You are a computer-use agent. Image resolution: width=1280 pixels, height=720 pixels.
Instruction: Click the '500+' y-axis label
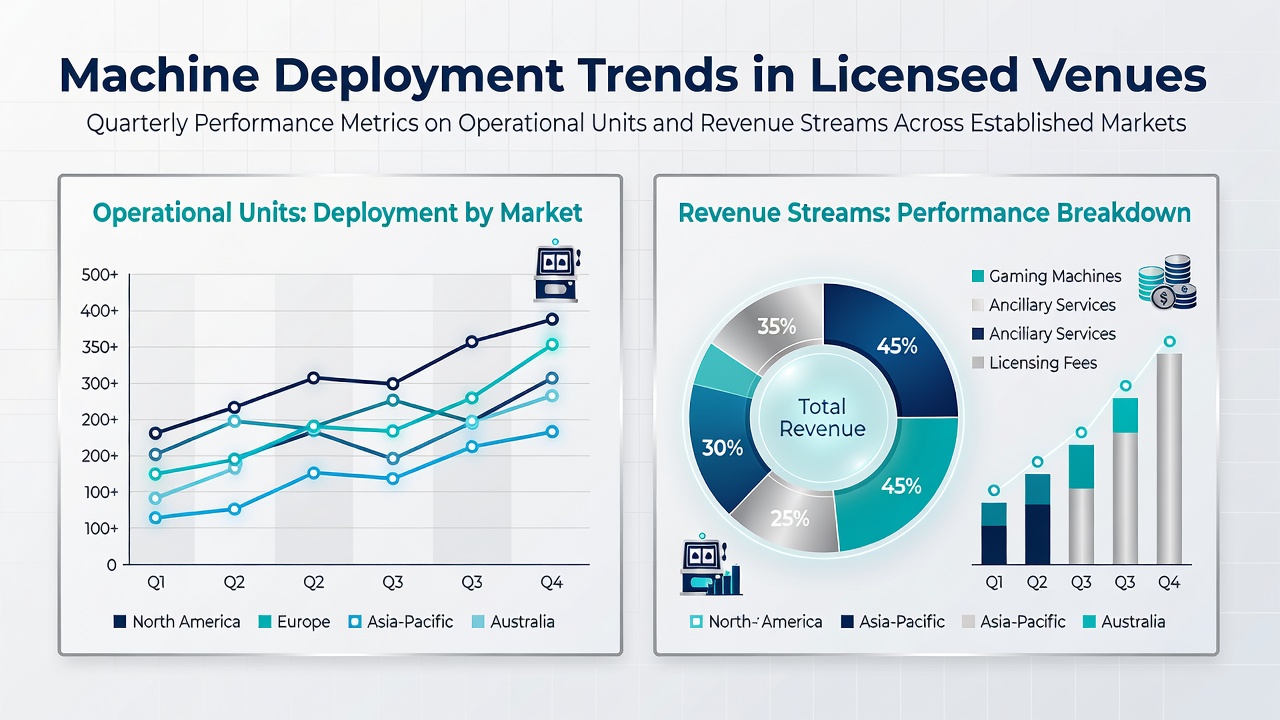[99, 275]
